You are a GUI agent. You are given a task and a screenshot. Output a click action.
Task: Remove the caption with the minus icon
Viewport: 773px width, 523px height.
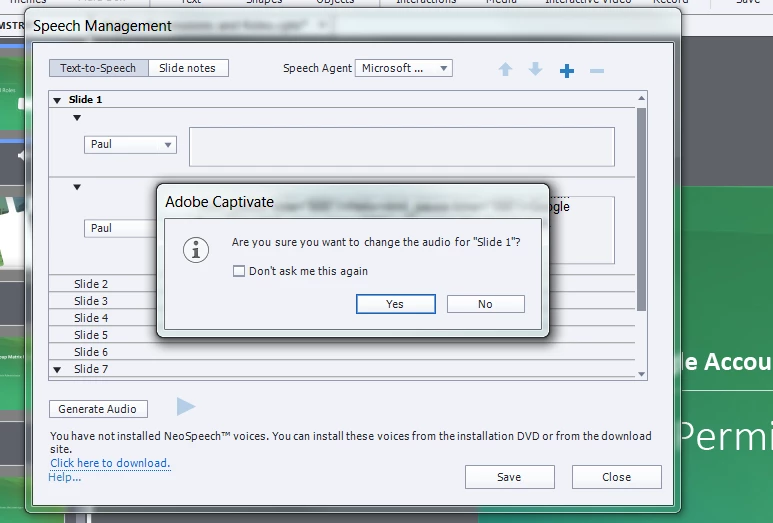(597, 71)
